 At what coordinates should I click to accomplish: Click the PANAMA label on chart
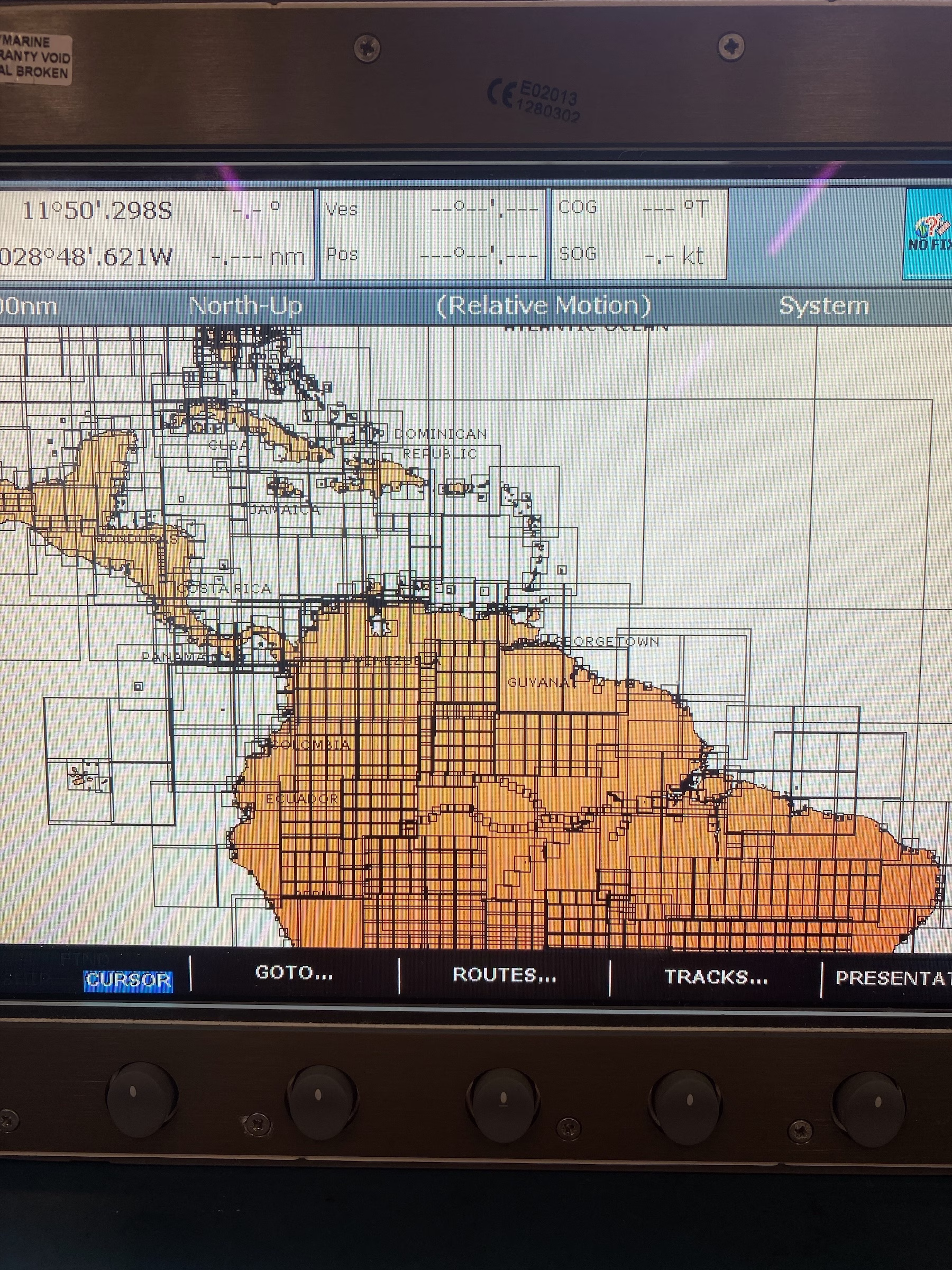click(x=174, y=656)
